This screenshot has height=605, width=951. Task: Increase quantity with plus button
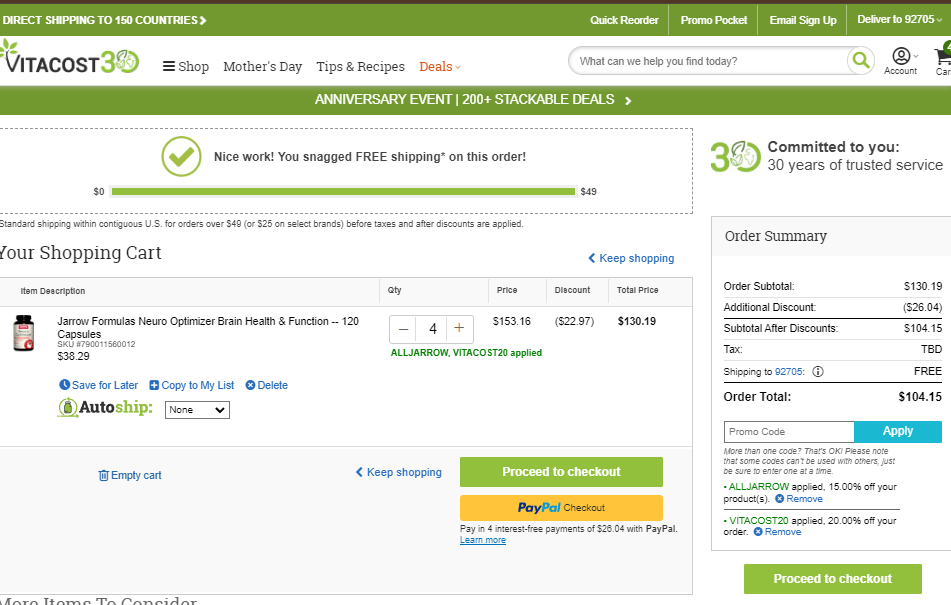[x=460, y=329]
